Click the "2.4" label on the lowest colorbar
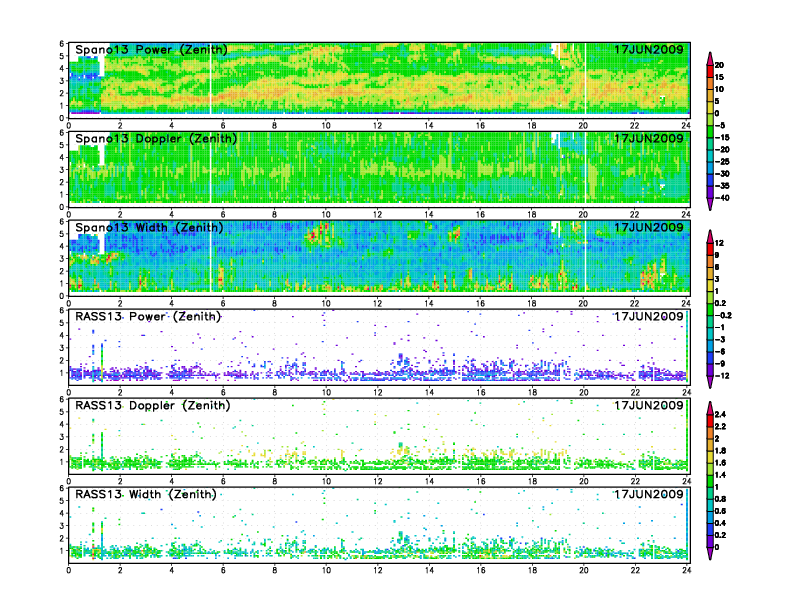This screenshot has height=612, width=792. (720, 414)
